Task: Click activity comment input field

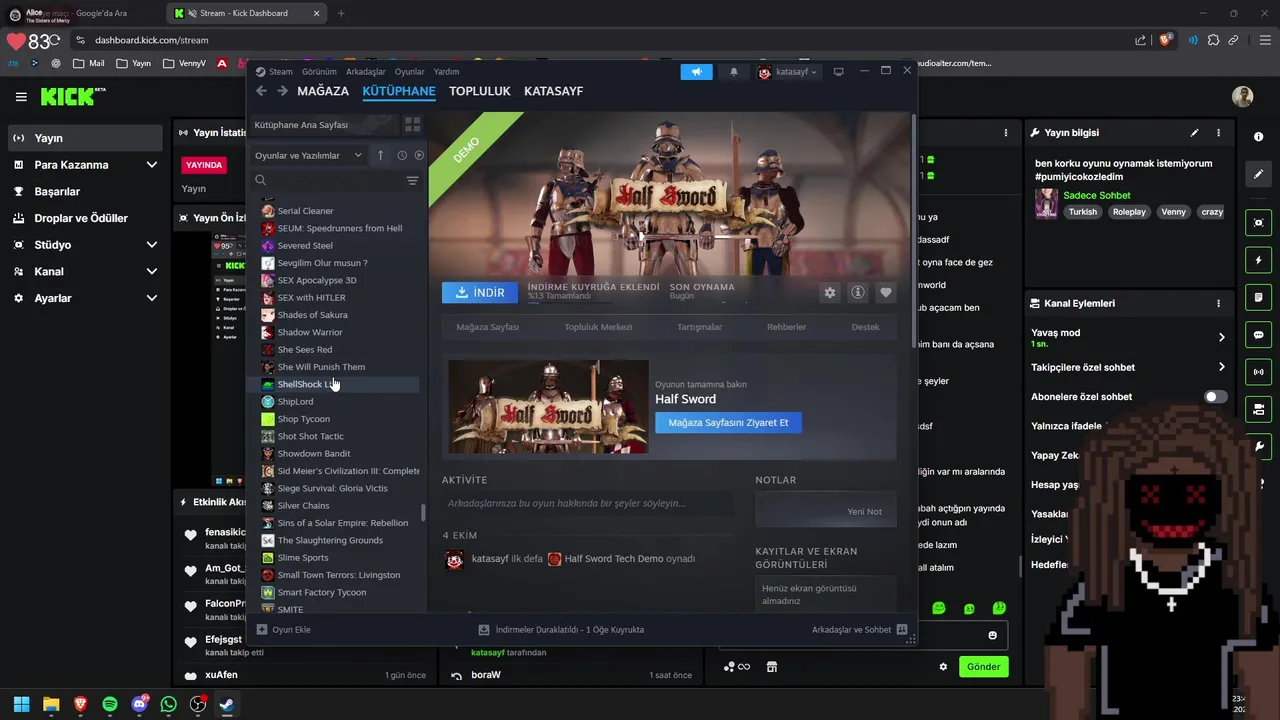Action: point(587,504)
